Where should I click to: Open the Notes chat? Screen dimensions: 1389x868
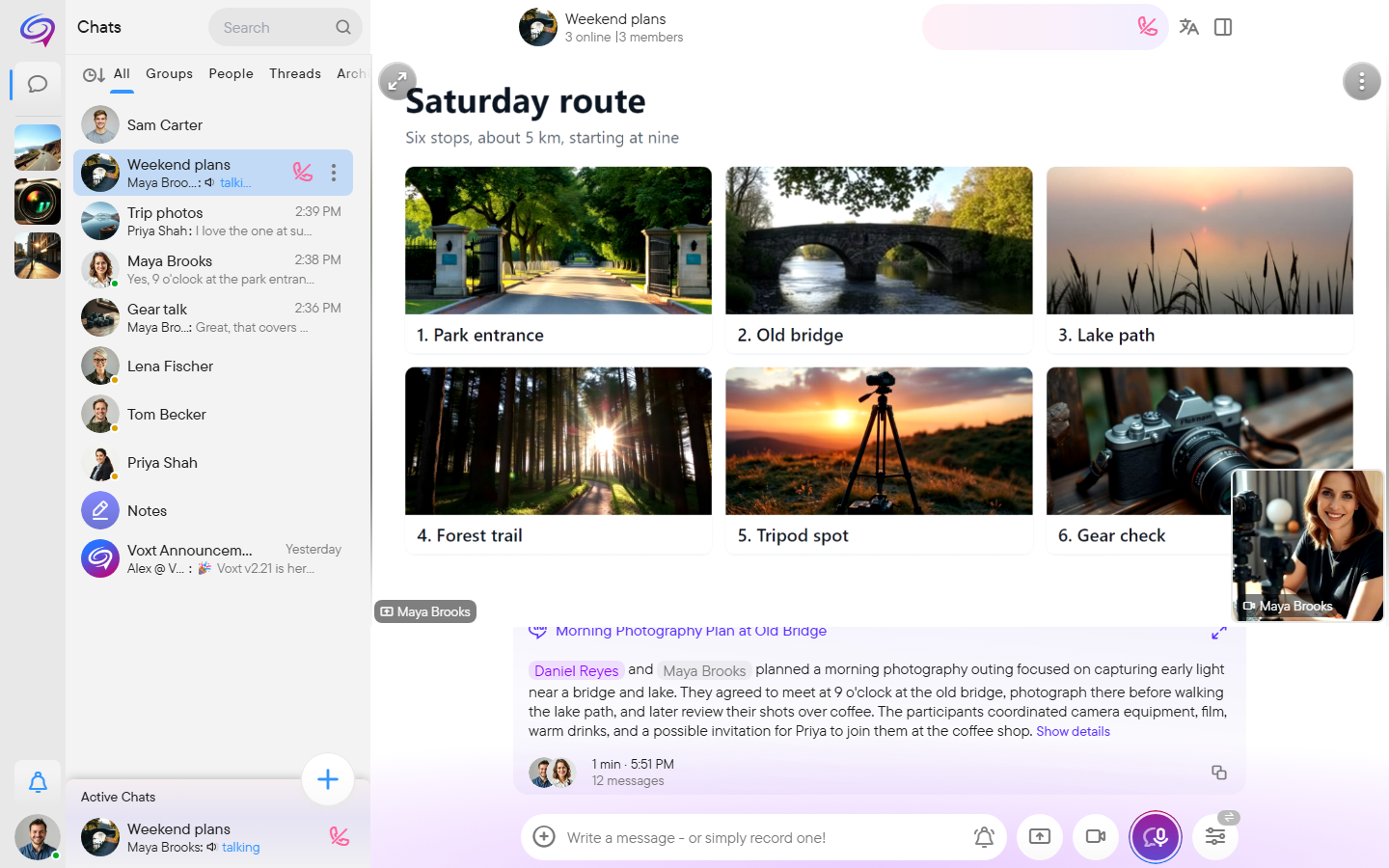click(213, 510)
